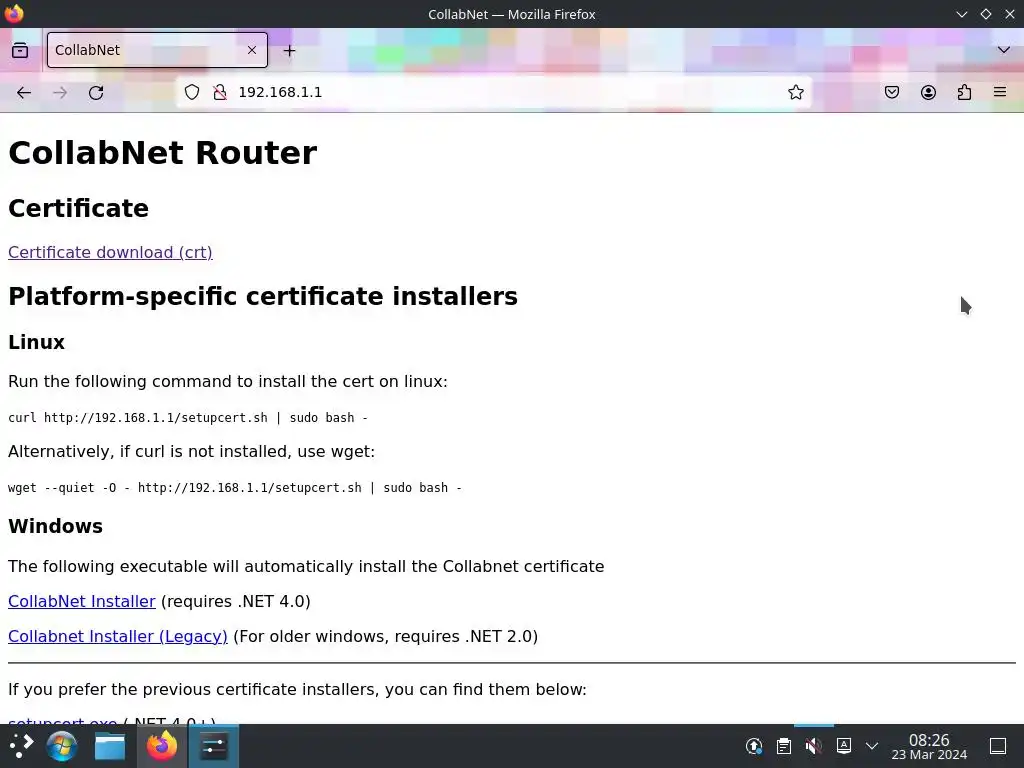The height and width of the screenshot is (768, 1024).
Task: Expand hidden system tray icons
Action: coord(872,746)
